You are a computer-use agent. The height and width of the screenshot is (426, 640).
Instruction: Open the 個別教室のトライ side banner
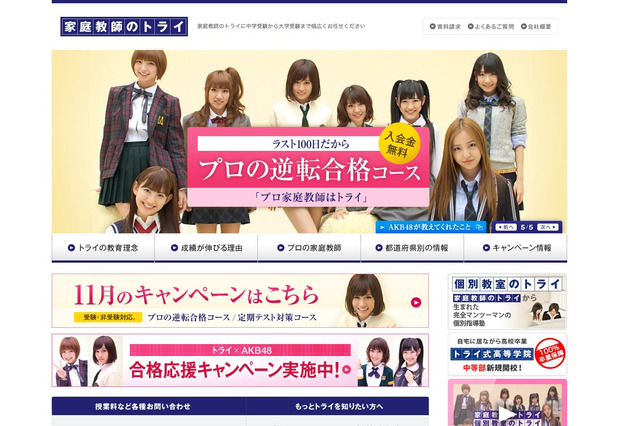tap(507, 302)
